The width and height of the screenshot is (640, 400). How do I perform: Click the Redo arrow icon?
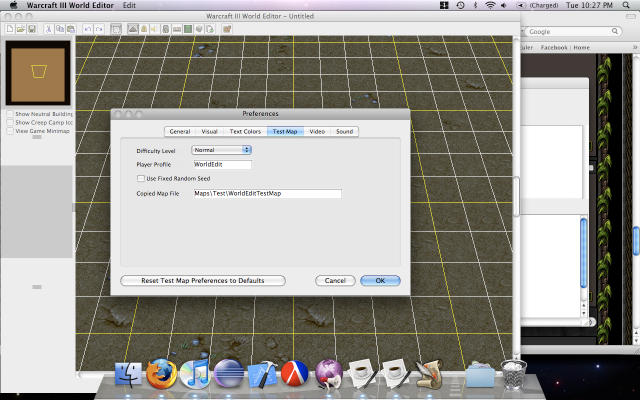[99, 29]
